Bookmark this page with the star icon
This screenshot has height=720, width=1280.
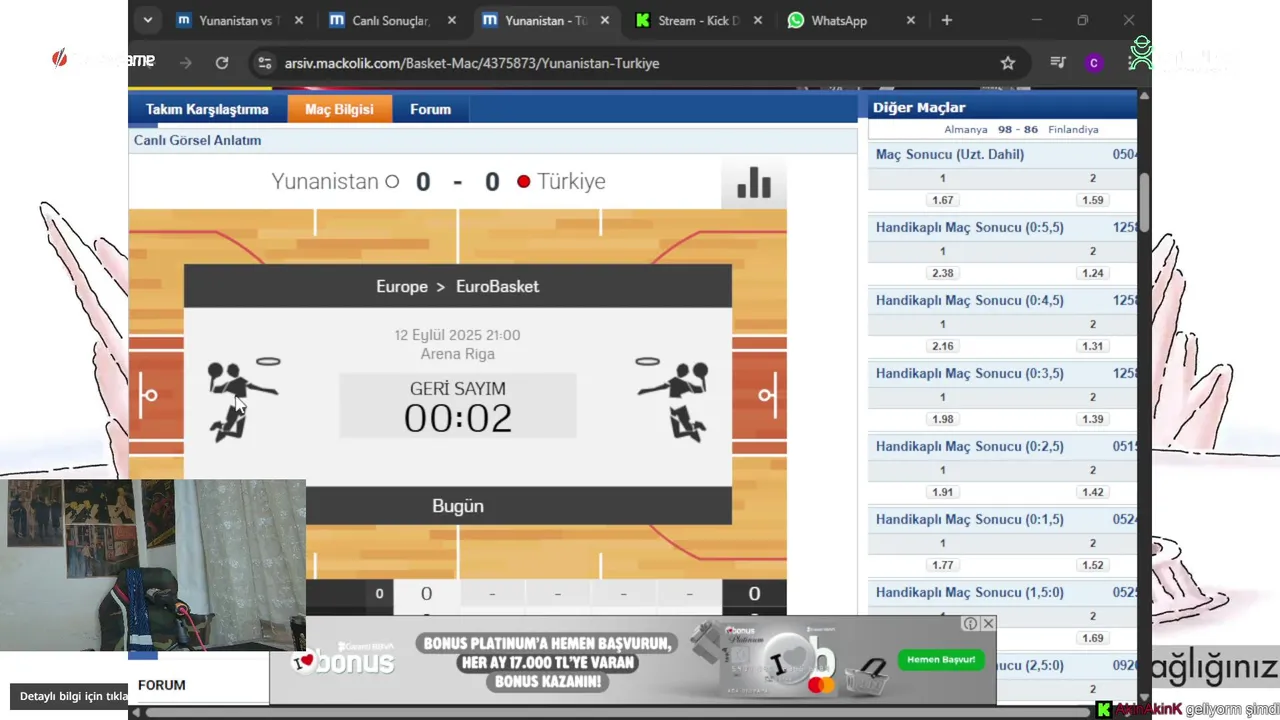click(1008, 63)
